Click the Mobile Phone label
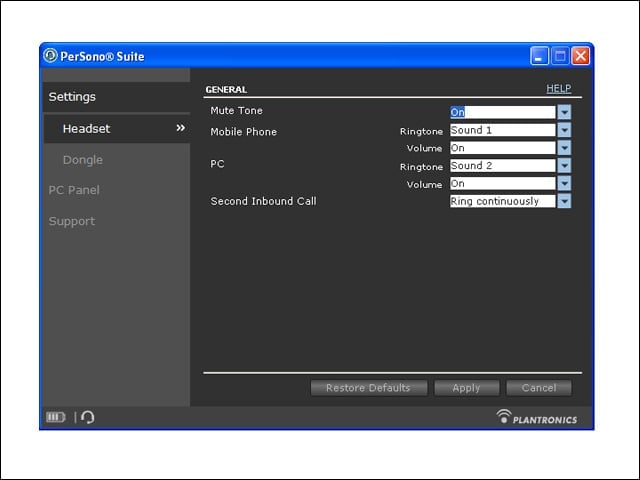Image resolution: width=640 pixels, height=480 pixels. click(244, 132)
